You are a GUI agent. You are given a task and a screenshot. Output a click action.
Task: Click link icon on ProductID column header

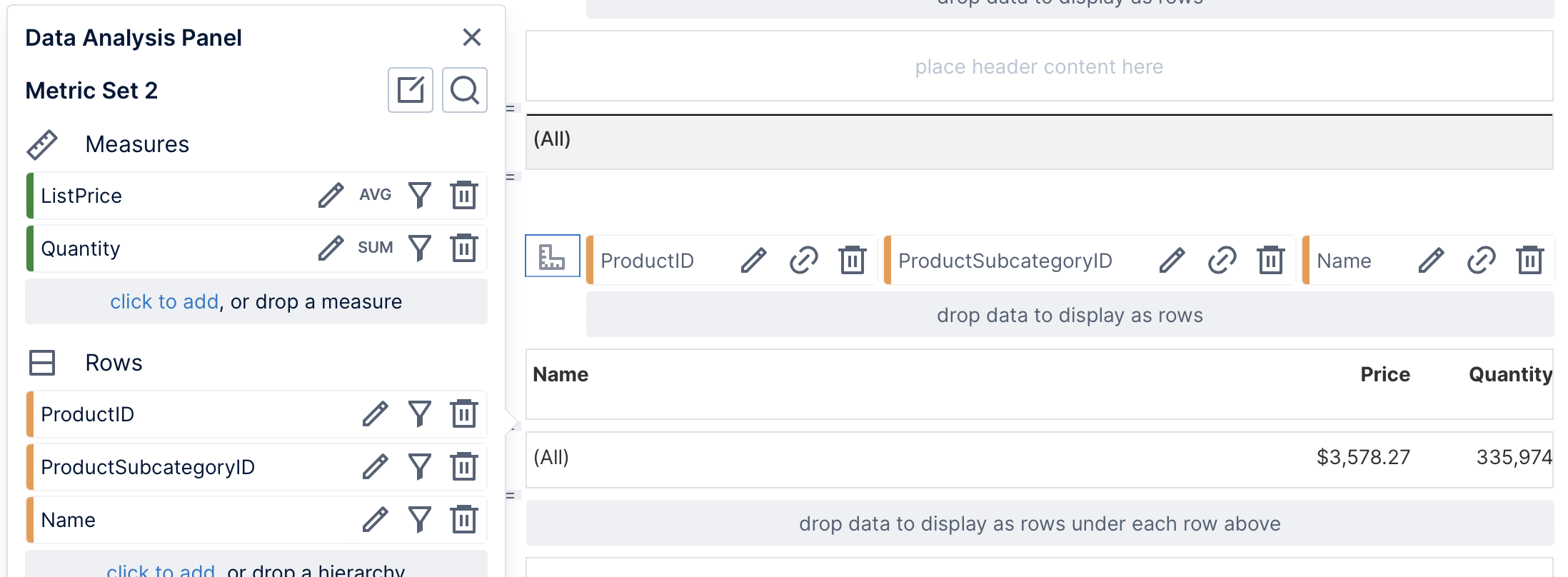pos(803,261)
